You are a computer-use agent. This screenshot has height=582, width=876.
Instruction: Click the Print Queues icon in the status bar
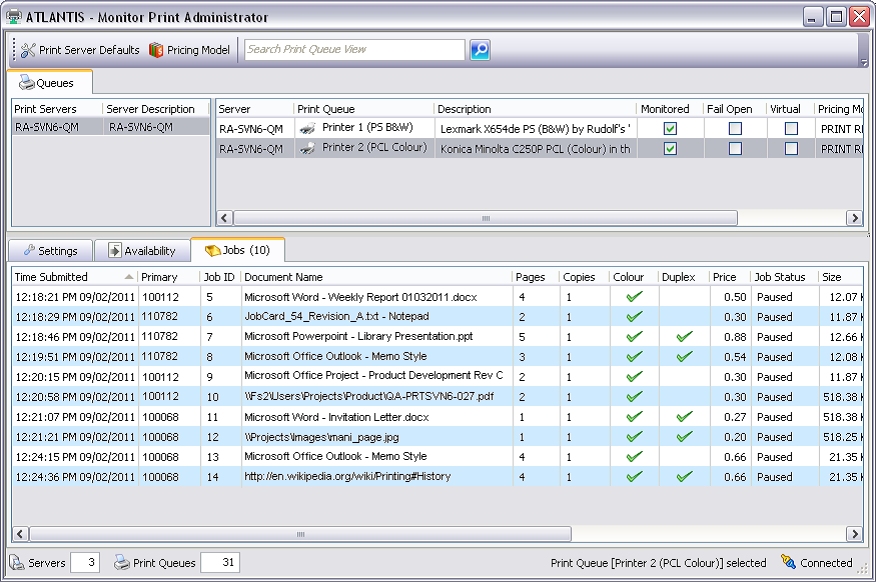pos(119,562)
